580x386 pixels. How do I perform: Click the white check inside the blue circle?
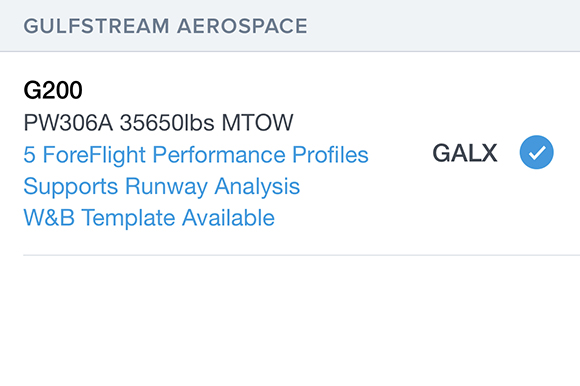coord(537,153)
